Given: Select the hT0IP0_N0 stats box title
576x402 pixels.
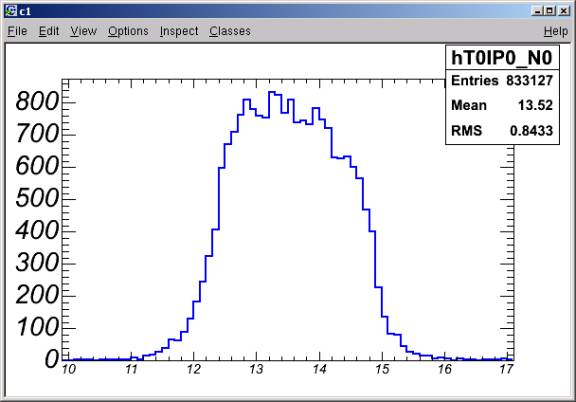Looking at the screenshot, I should (x=502, y=58).
